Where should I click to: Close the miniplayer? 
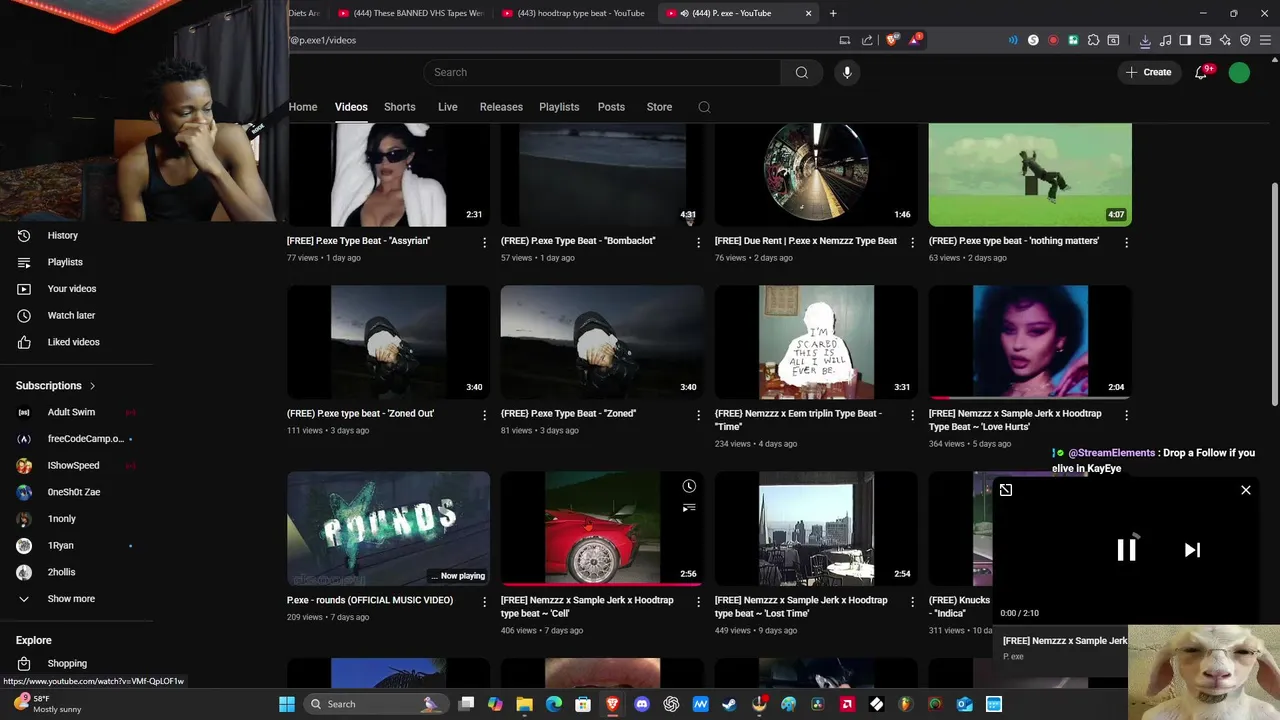(x=1246, y=490)
